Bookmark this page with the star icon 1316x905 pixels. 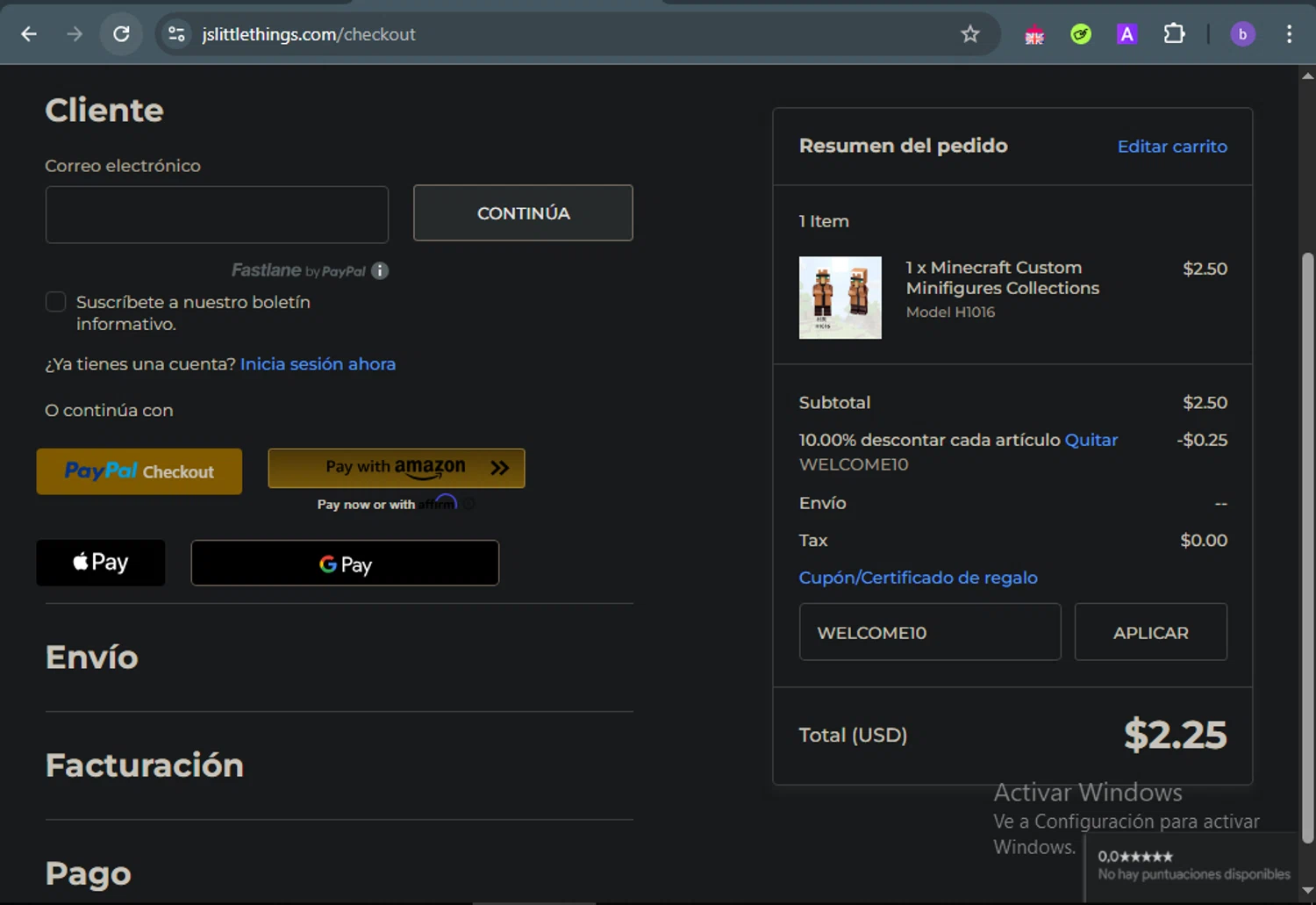(x=969, y=34)
